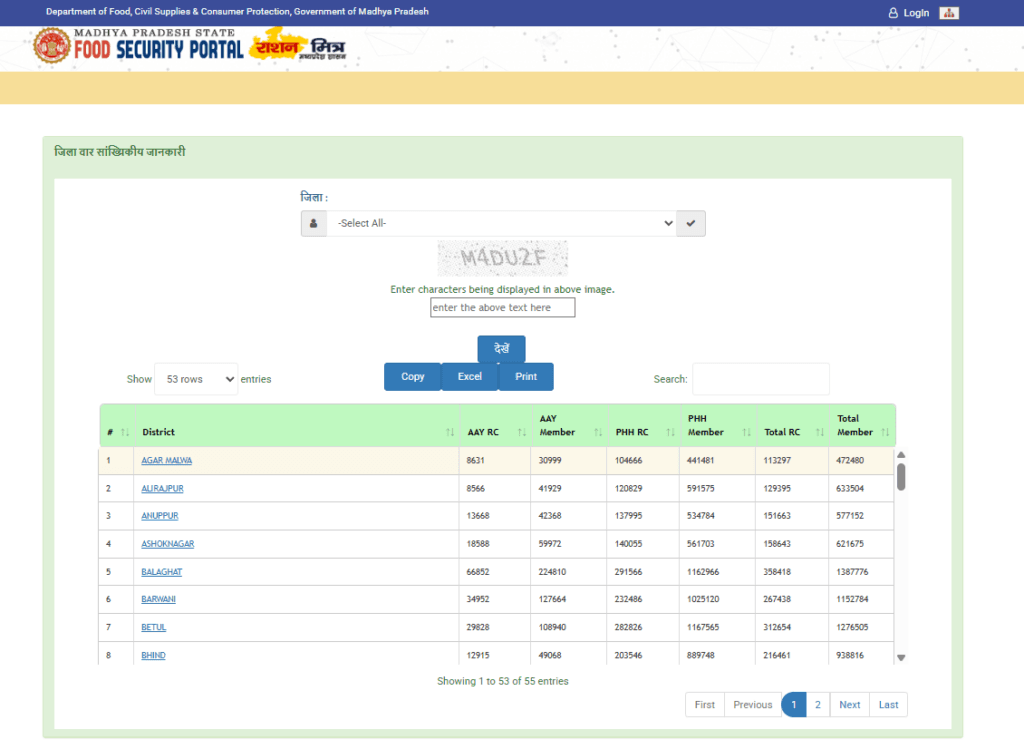
Task: Open the 53 rows entries dropdown
Action: click(x=197, y=379)
